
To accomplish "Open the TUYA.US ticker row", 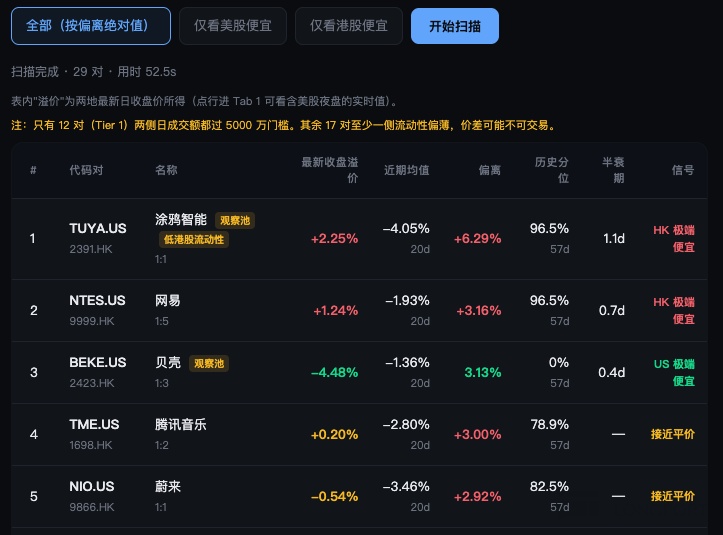I will point(359,239).
